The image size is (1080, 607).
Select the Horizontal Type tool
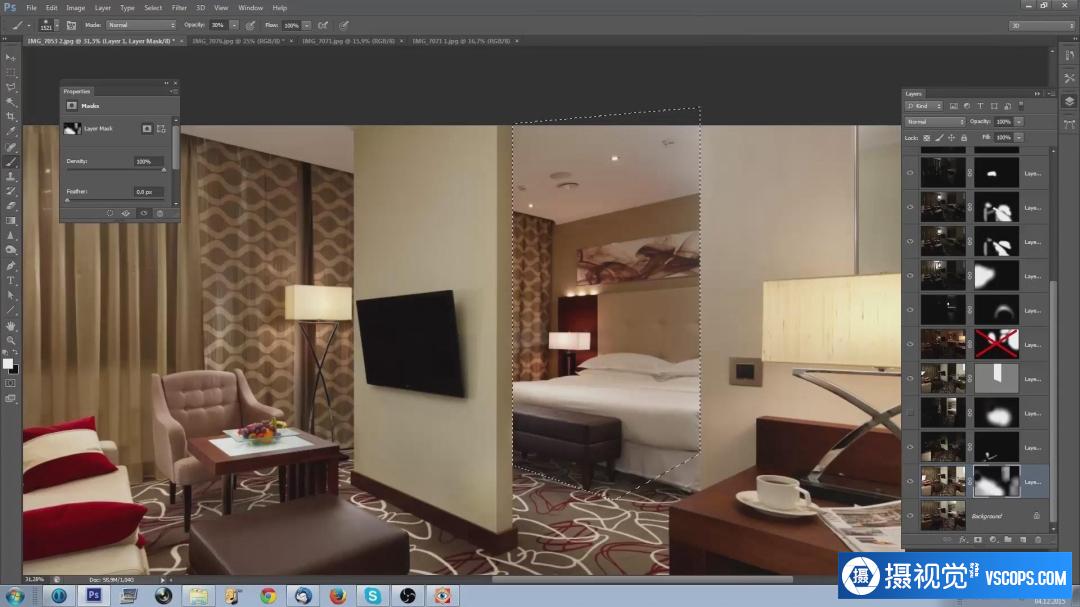point(10,280)
